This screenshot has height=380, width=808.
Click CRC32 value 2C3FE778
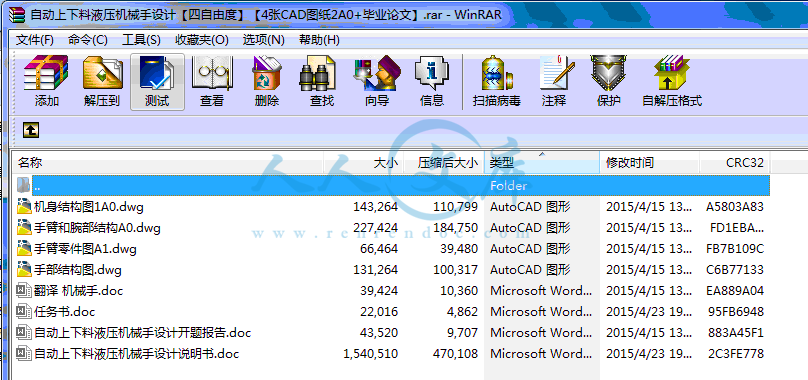point(735,354)
